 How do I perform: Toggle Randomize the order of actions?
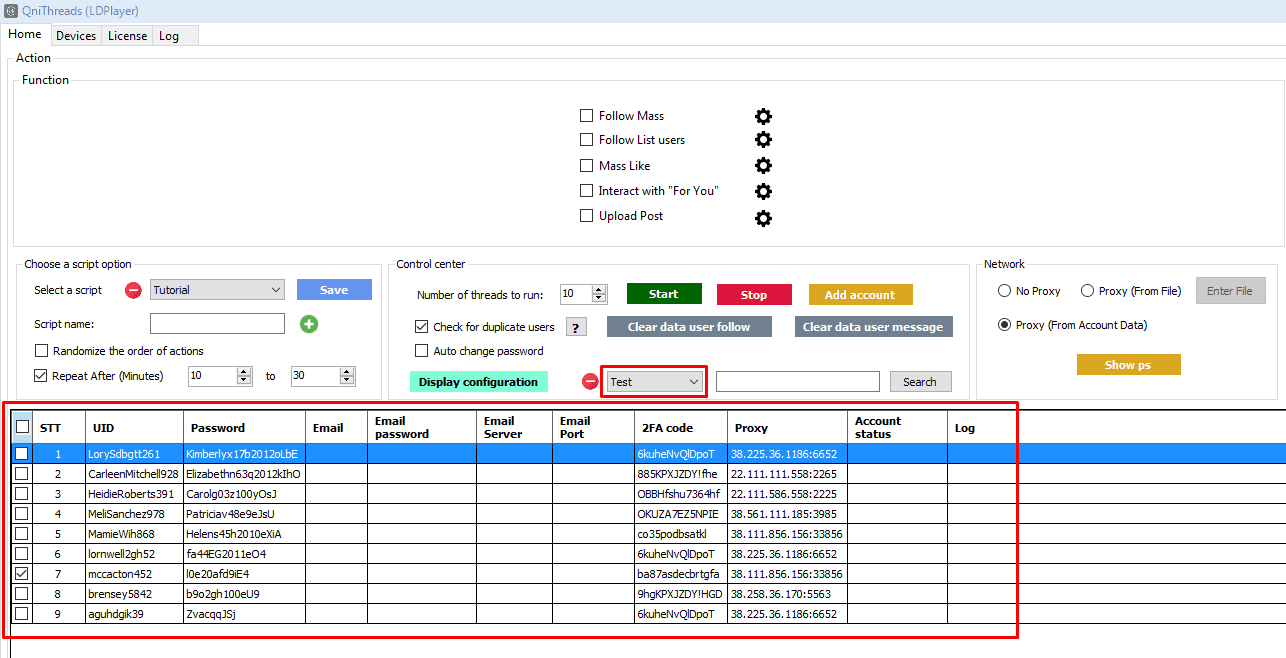point(41,351)
